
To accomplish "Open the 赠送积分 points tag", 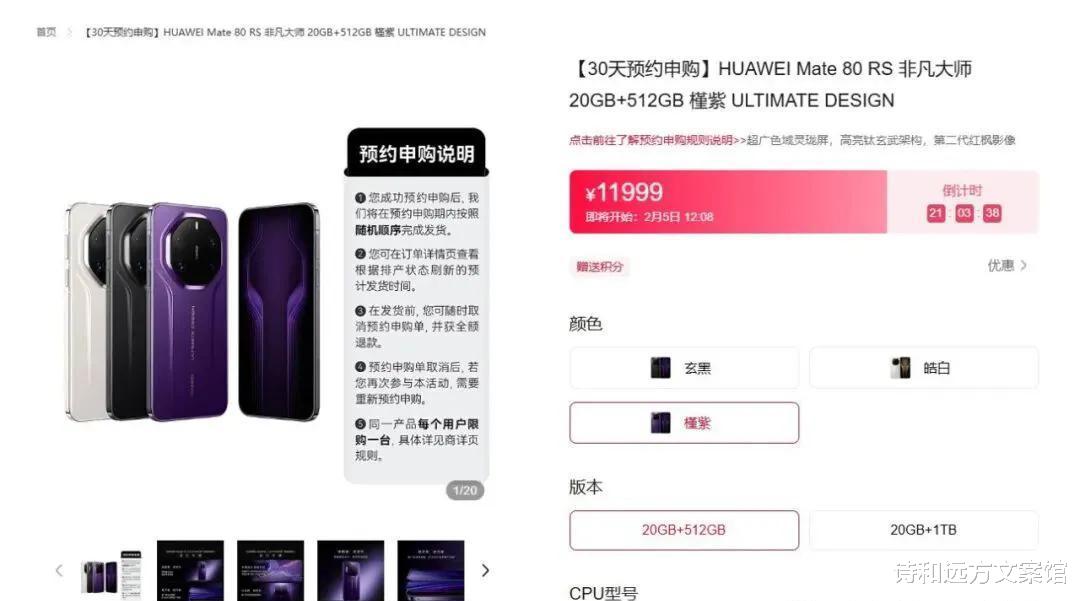I will (599, 266).
